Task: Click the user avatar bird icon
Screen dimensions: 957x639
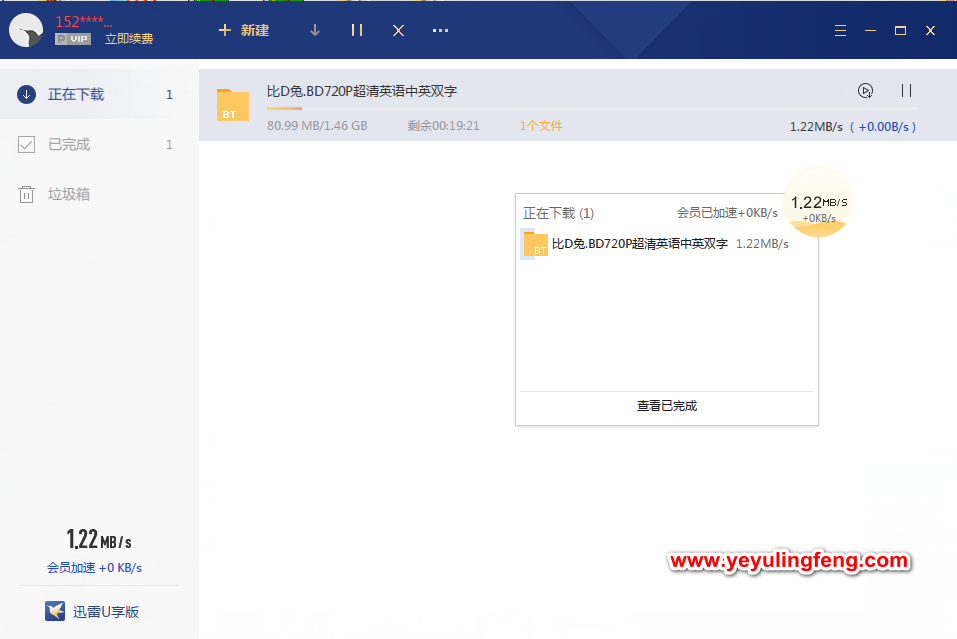Action: (26, 30)
